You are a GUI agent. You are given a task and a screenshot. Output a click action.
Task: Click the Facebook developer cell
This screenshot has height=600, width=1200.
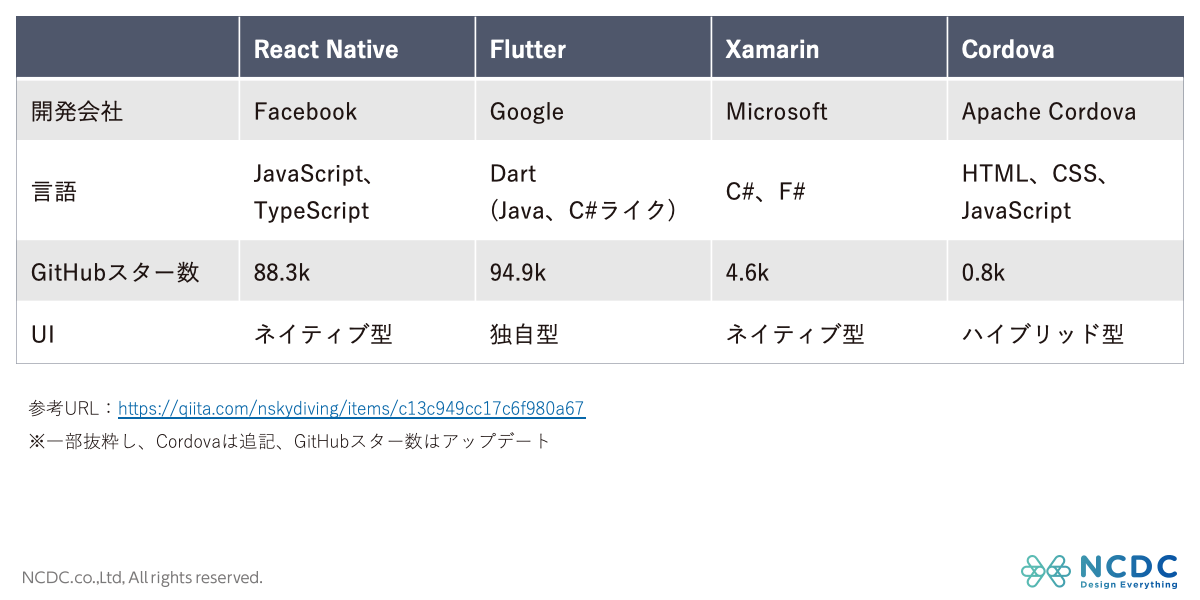[x=305, y=111]
